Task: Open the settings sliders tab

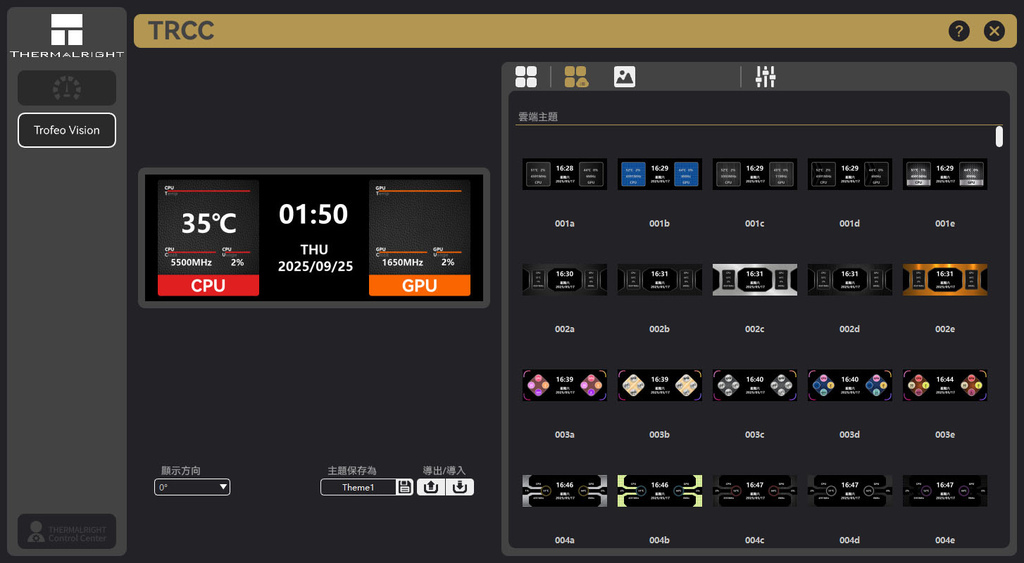Action: [x=765, y=76]
